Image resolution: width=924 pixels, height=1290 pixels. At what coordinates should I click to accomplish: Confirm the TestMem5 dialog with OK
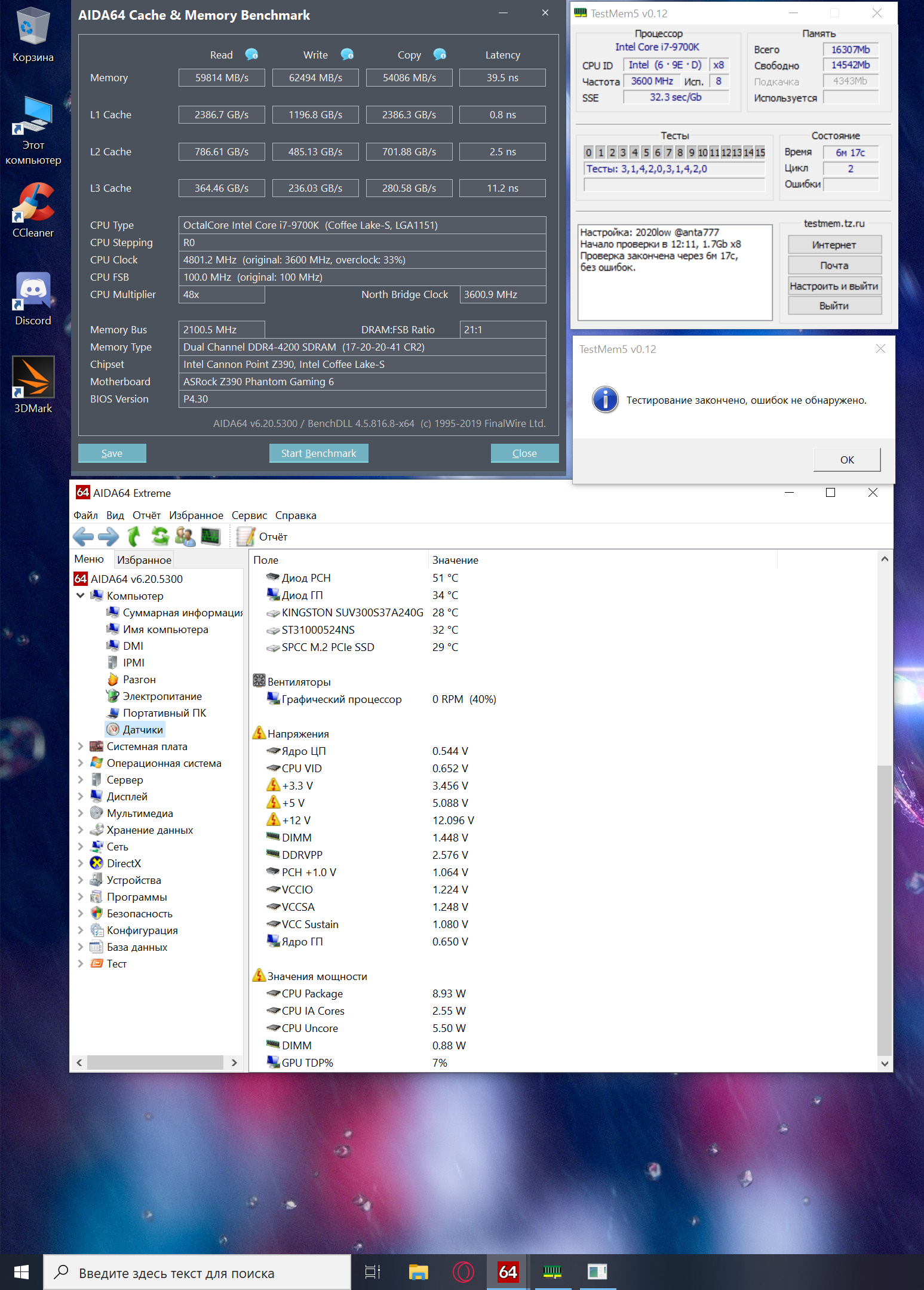coord(847,460)
